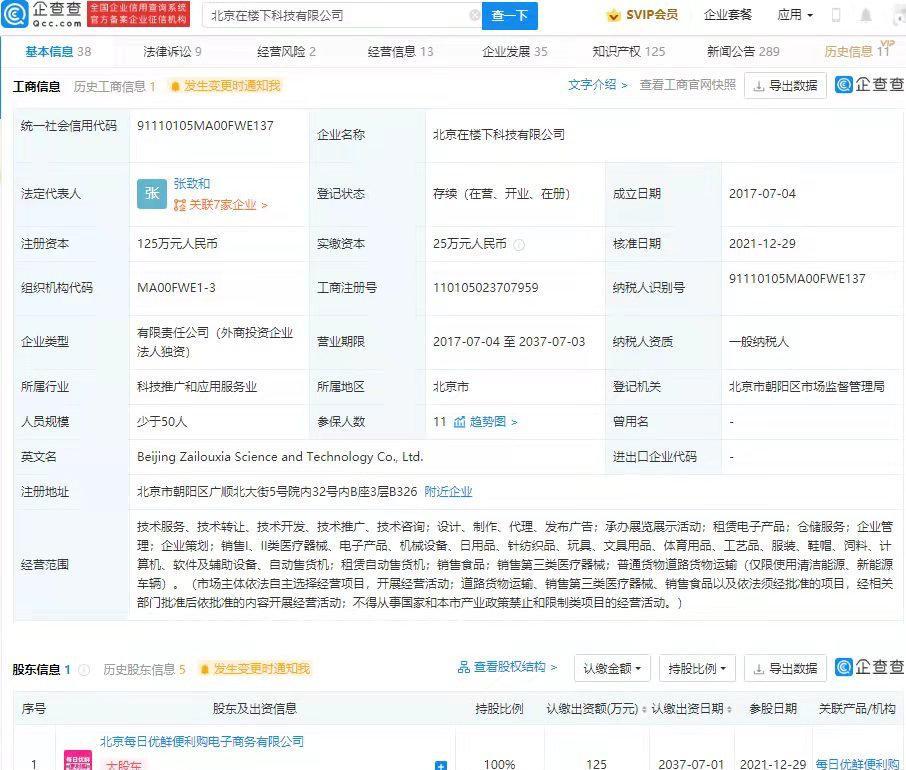Select 核准日期 value 2021-12-29
Screen dimensions: 906x770
point(762,244)
